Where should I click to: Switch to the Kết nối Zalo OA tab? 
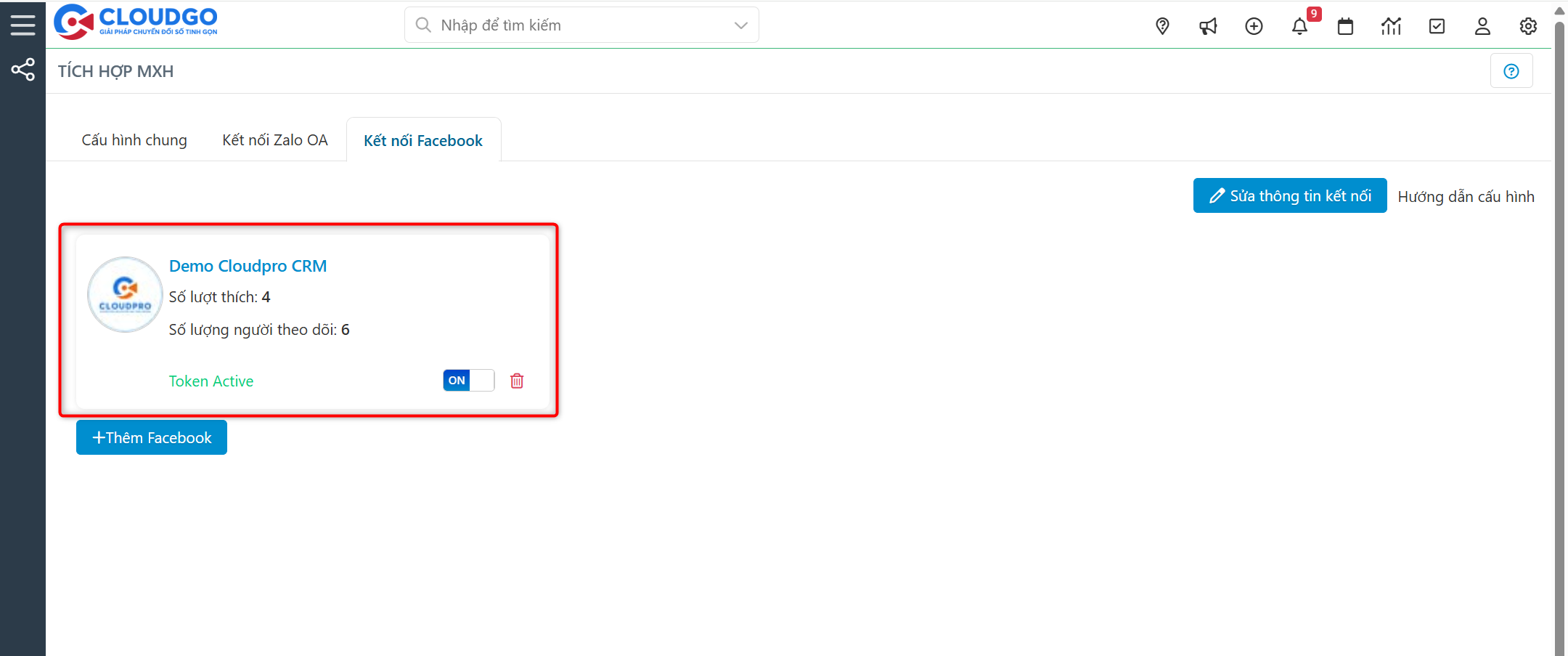[x=275, y=139]
